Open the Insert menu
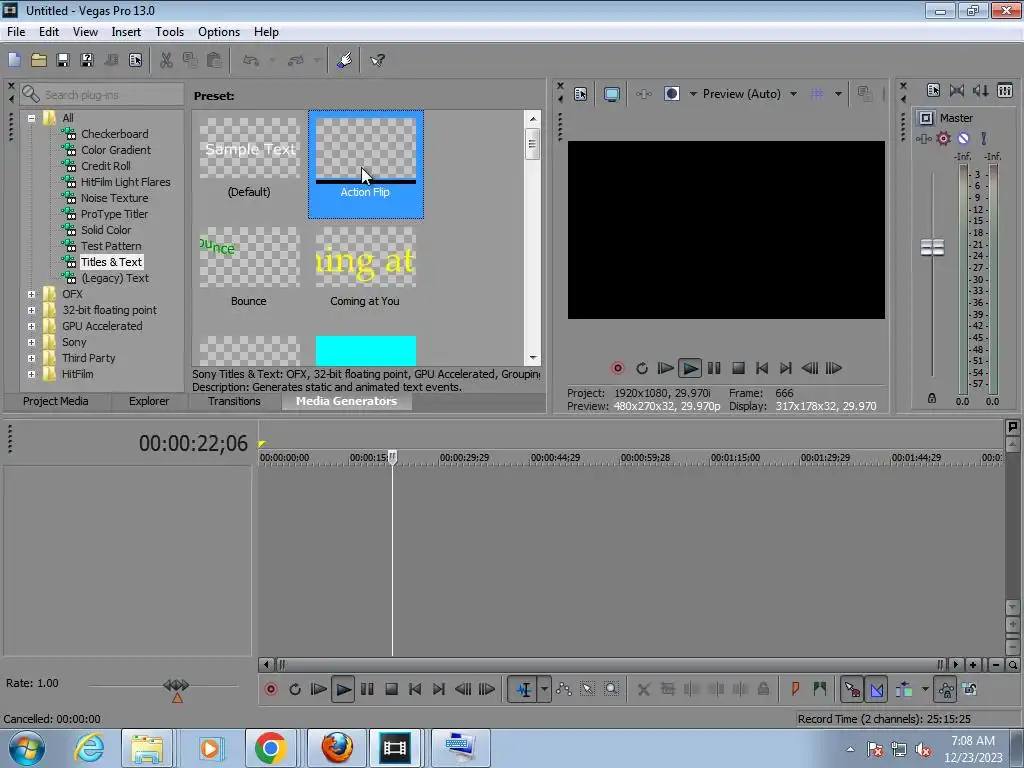1024x768 pixels. pyautogui.click(x=126, y=32)
